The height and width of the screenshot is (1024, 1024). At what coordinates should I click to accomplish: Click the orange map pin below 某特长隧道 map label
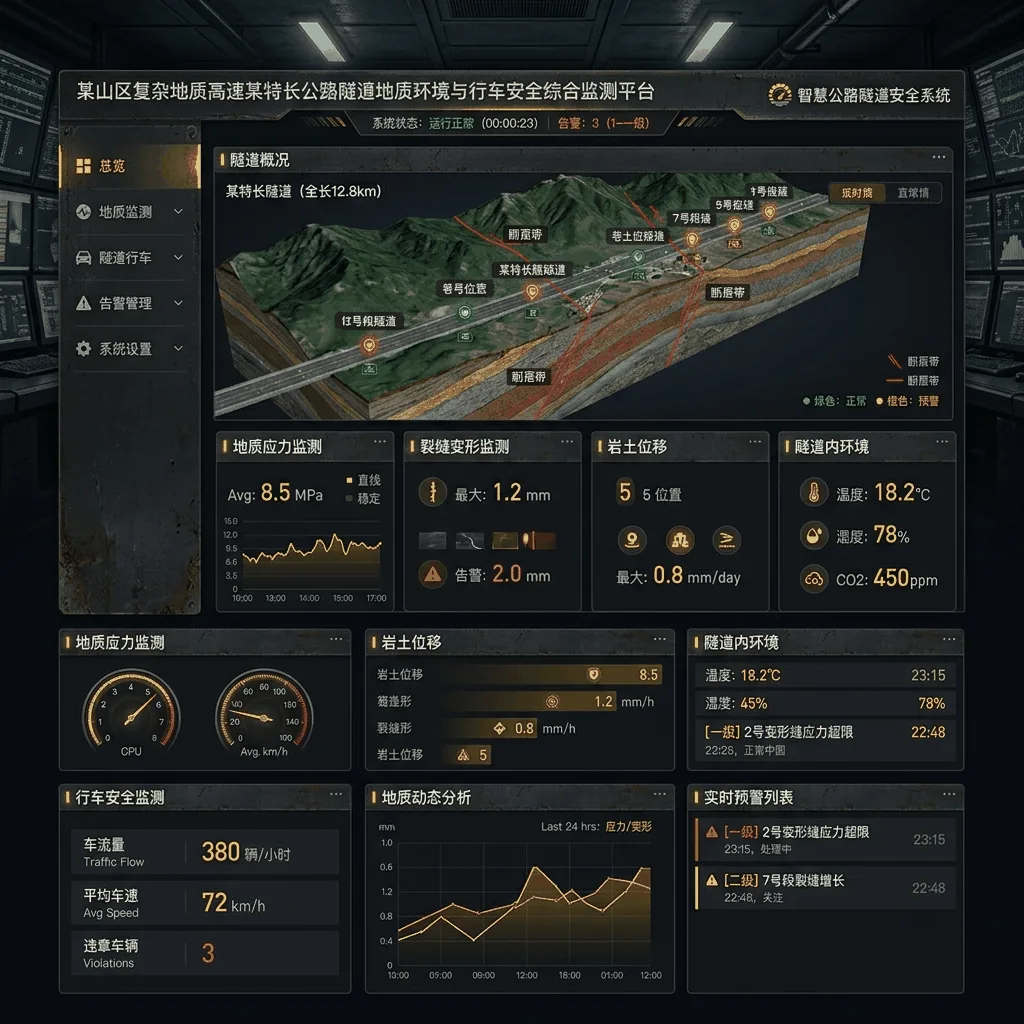[x=532, y=293]
